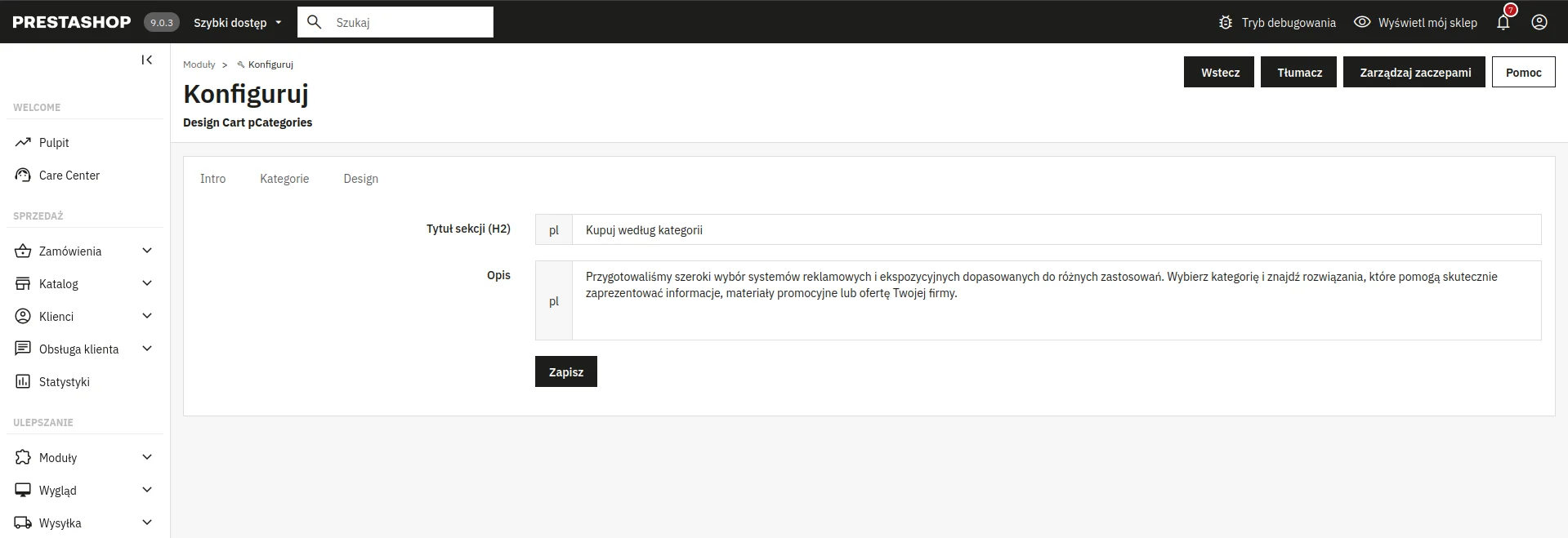Open Care Center in sidebar
Image resolution: width=1568 pixels, height=538 pixels.
click(x=69, y=176)
